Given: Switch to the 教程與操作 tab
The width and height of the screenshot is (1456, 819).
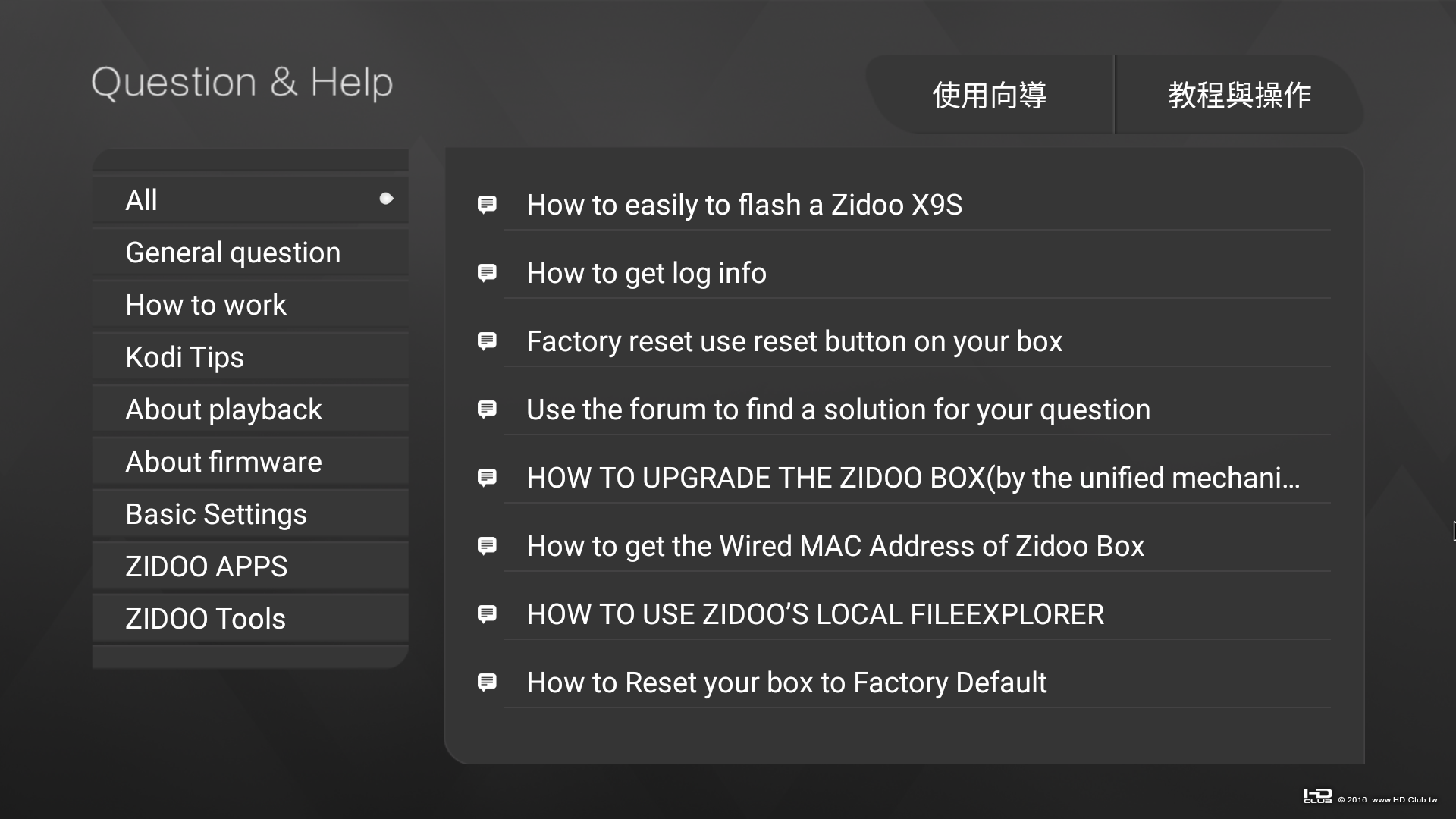Looking at the screenshot, I should point(1239,96).
